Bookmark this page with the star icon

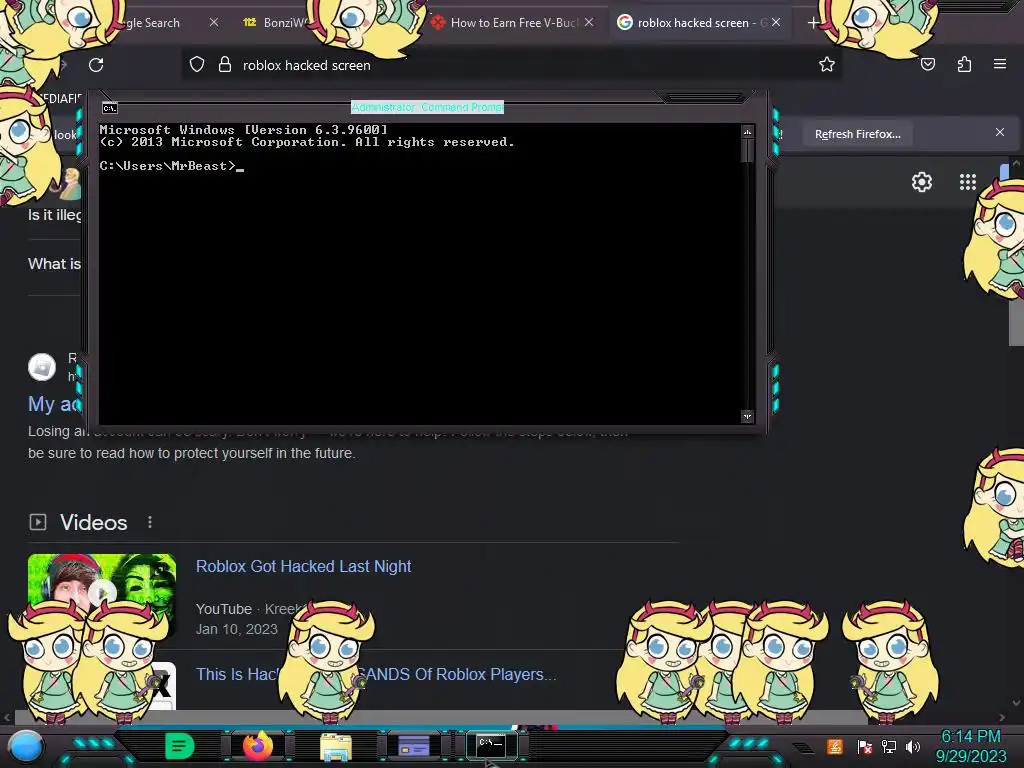tap(827, 64)
